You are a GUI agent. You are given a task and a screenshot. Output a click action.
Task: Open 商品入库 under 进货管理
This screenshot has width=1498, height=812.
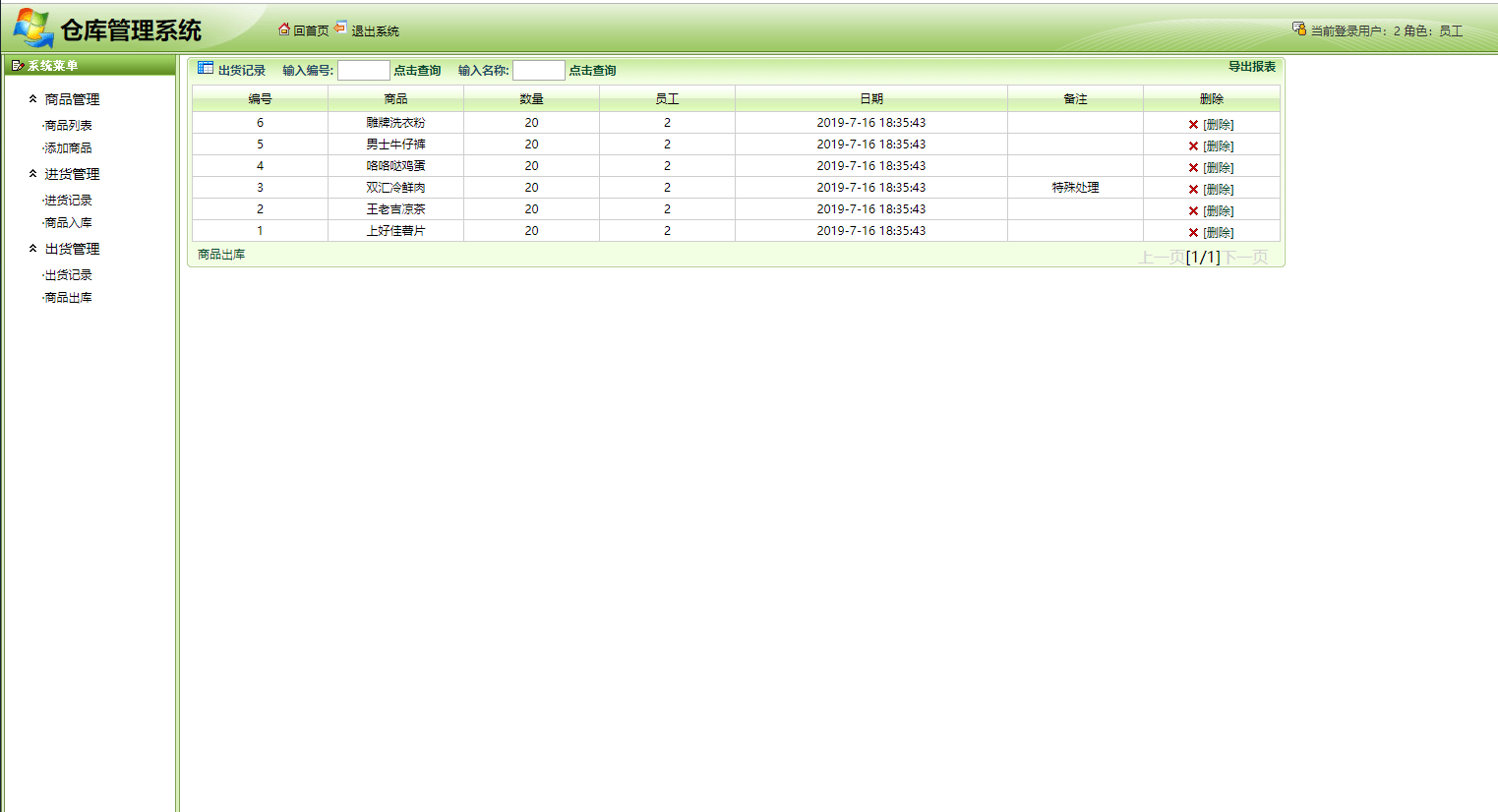coord(67,222)
